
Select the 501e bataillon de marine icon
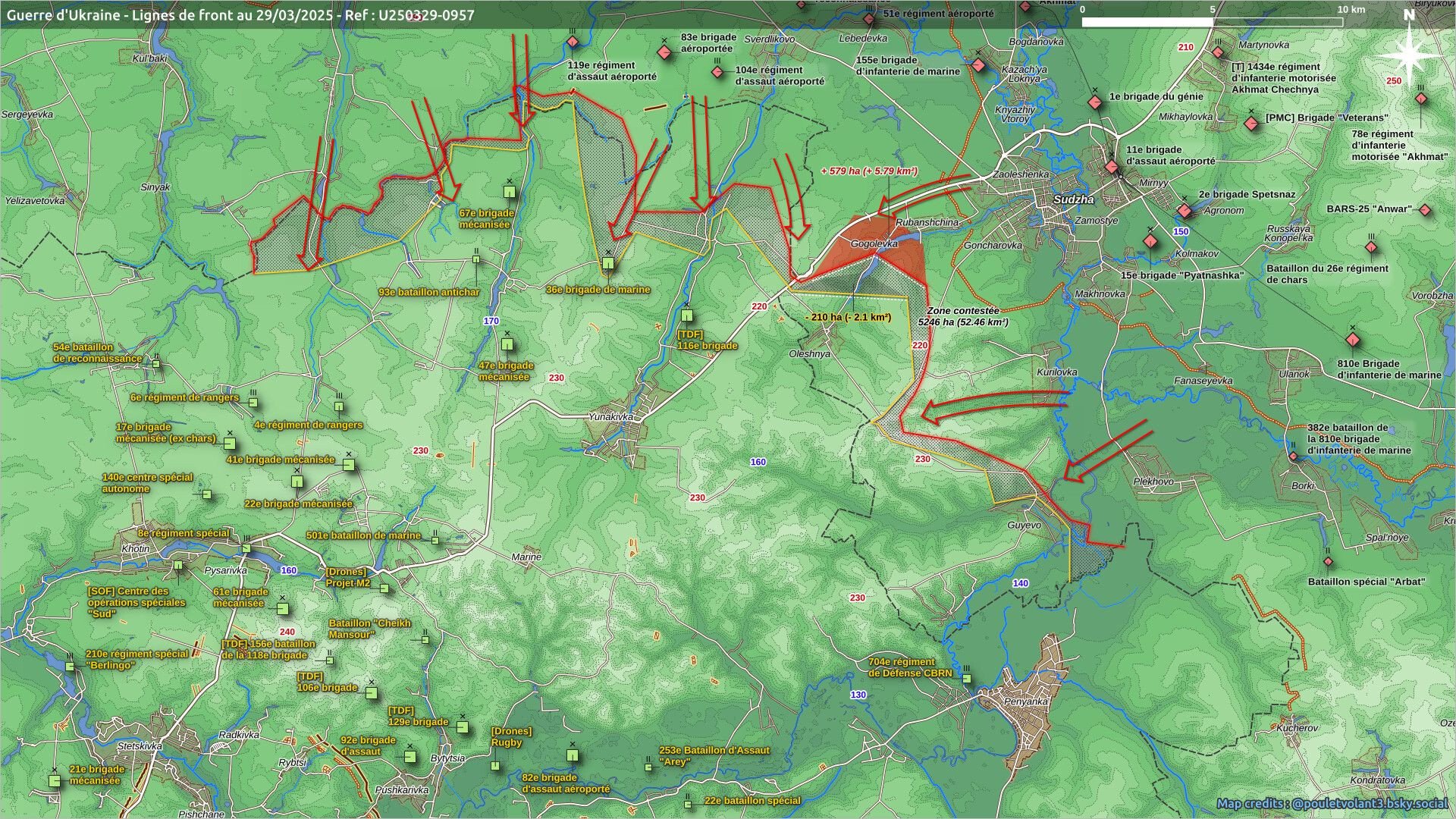point(435,539)
